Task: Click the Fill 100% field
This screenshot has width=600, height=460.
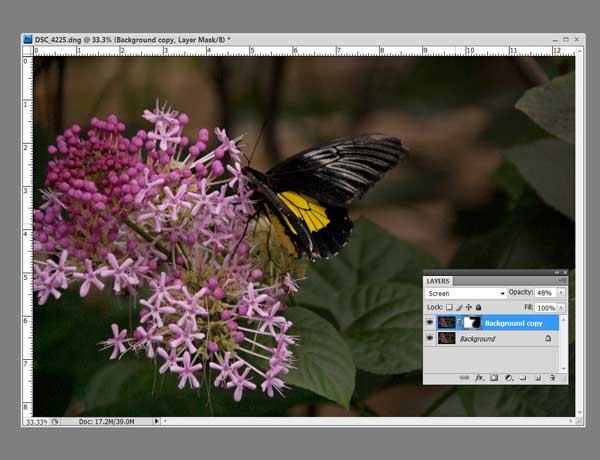Action: (546, 308)
